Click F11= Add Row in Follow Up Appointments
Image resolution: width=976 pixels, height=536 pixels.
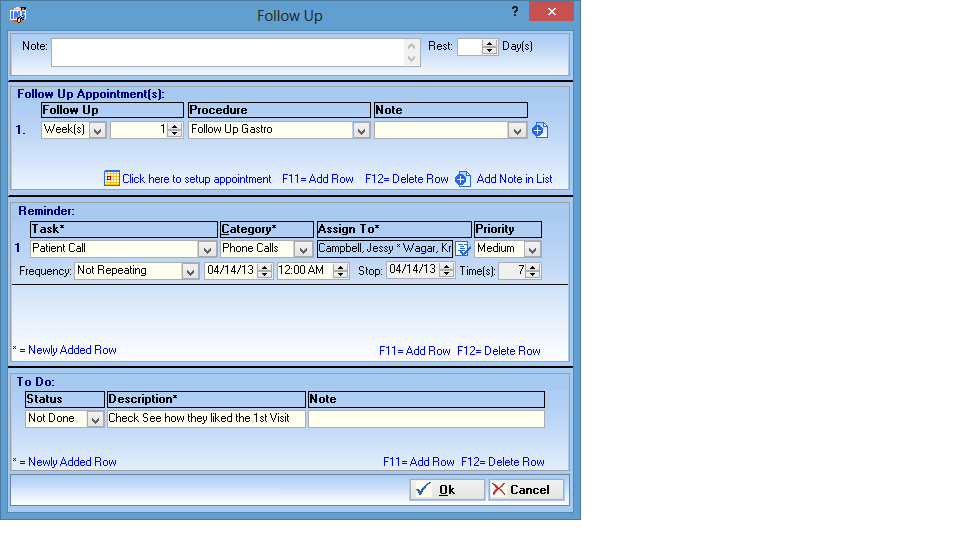point(317,179)
